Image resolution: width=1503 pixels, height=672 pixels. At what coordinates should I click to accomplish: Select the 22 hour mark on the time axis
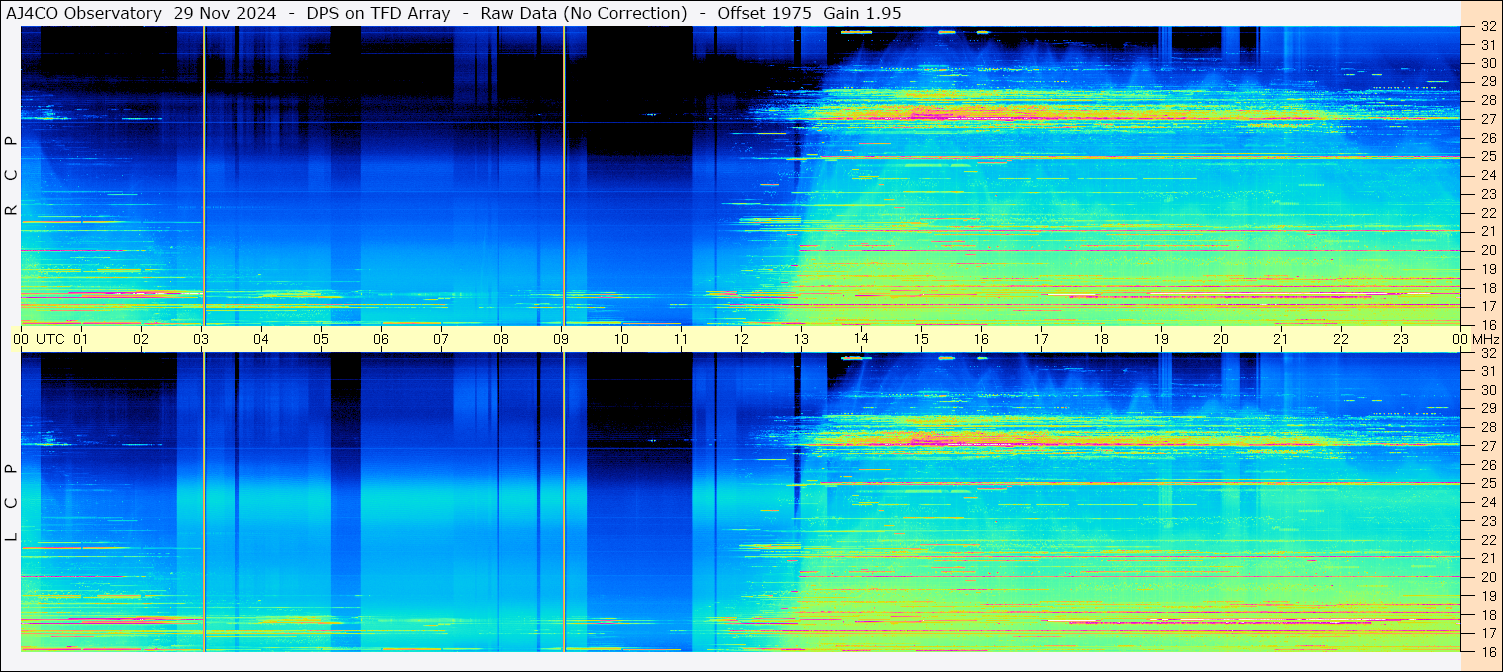[1341, 339]
